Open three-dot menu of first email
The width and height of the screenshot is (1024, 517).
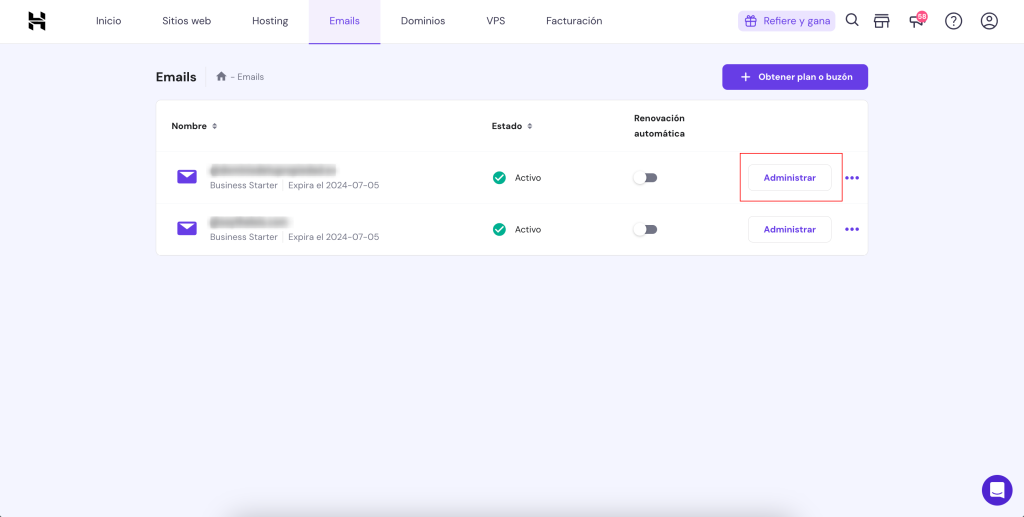click(852, 178)
